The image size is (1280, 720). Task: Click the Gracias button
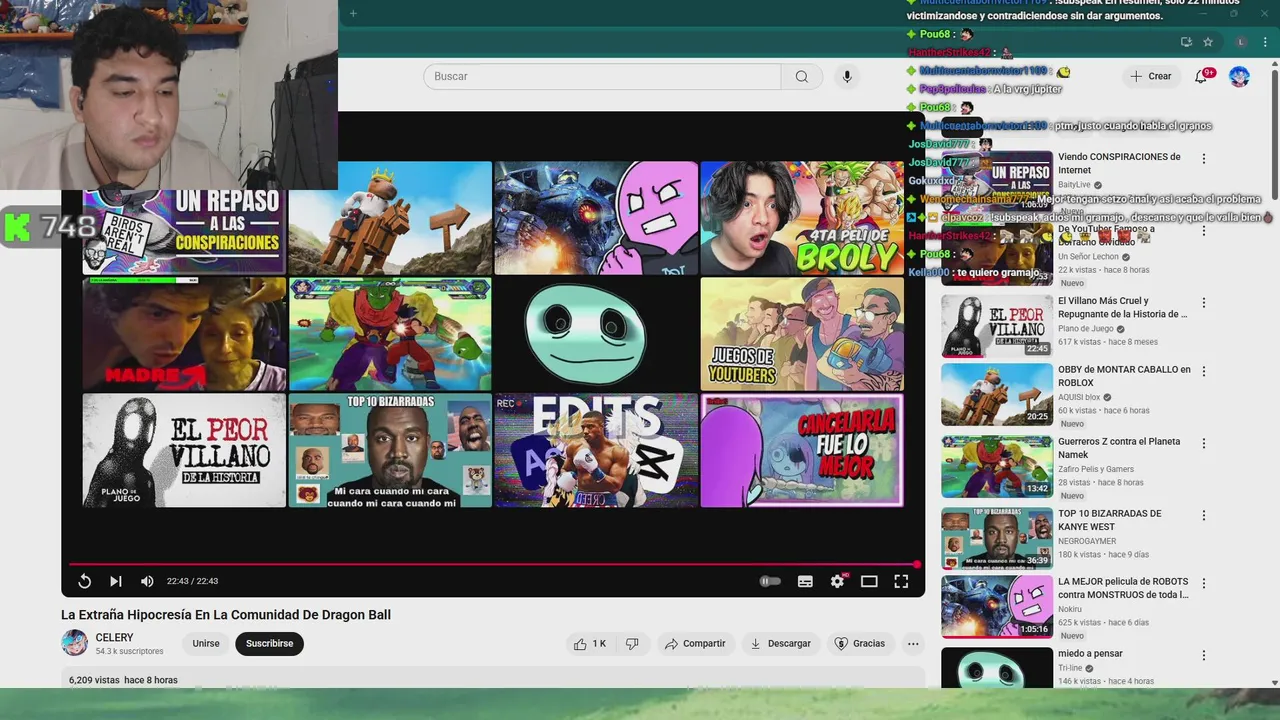click(860, 644)
